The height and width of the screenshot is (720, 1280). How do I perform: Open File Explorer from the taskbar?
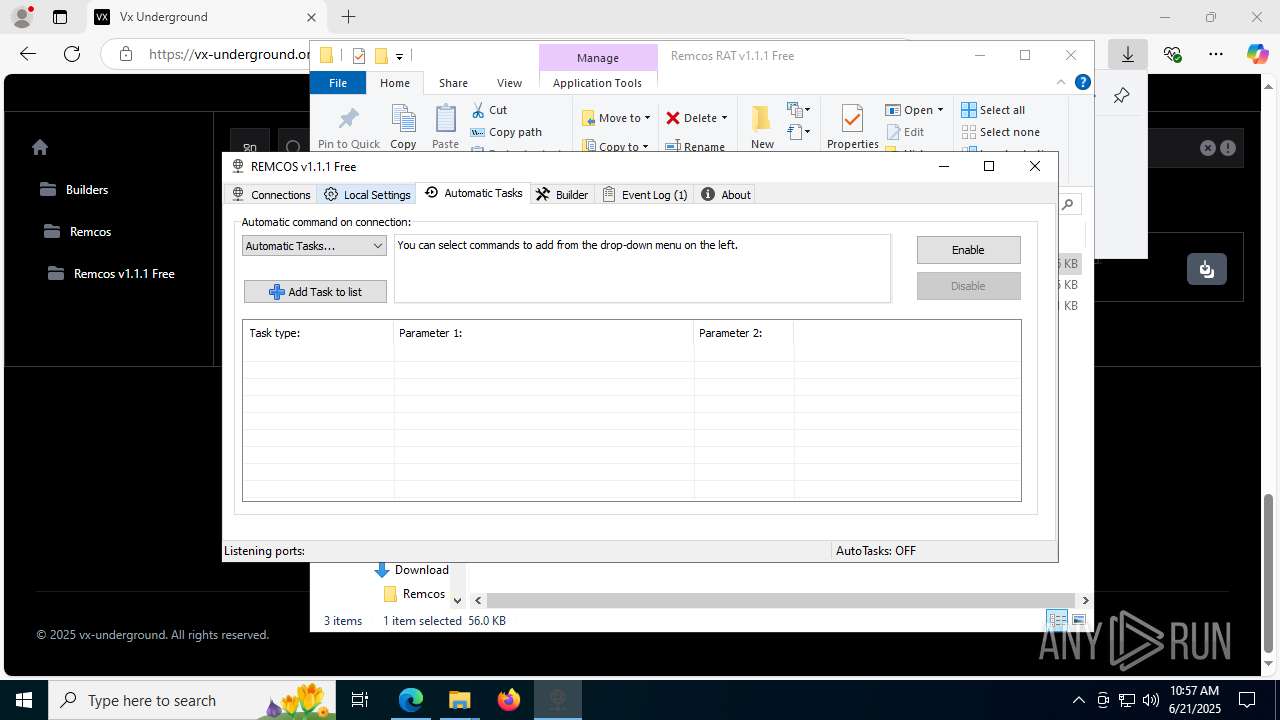coord(459,700)
